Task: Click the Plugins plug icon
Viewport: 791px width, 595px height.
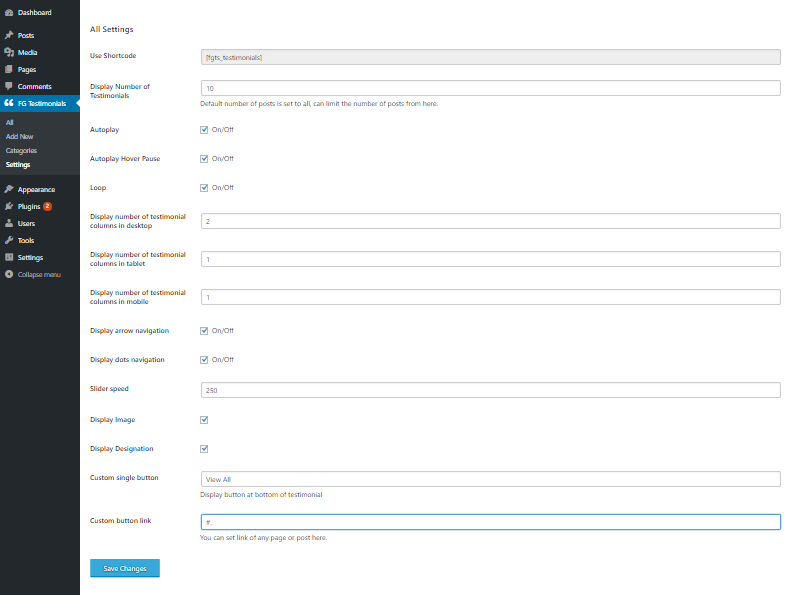Action: (x=9, y=206)
